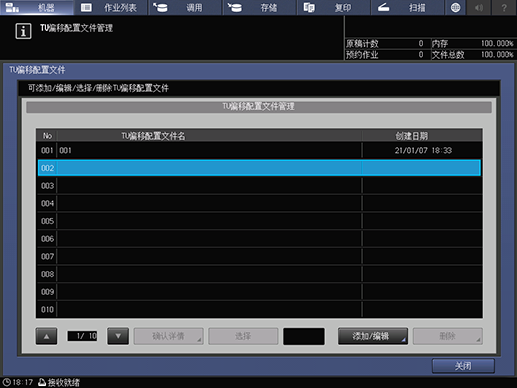
Task: Click the 确认详情 button
Action: [x=169, y=336]
